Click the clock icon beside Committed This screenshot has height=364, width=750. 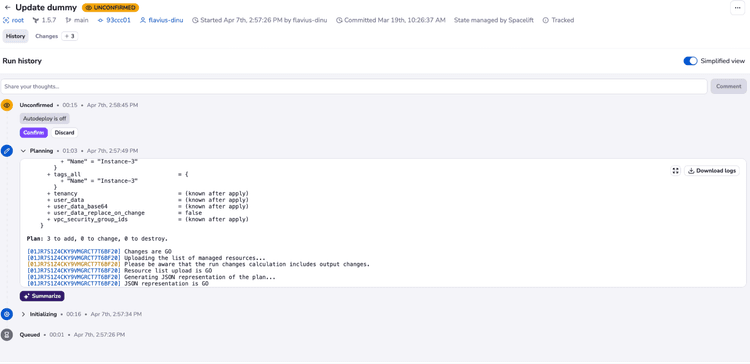tap(339, 20)
